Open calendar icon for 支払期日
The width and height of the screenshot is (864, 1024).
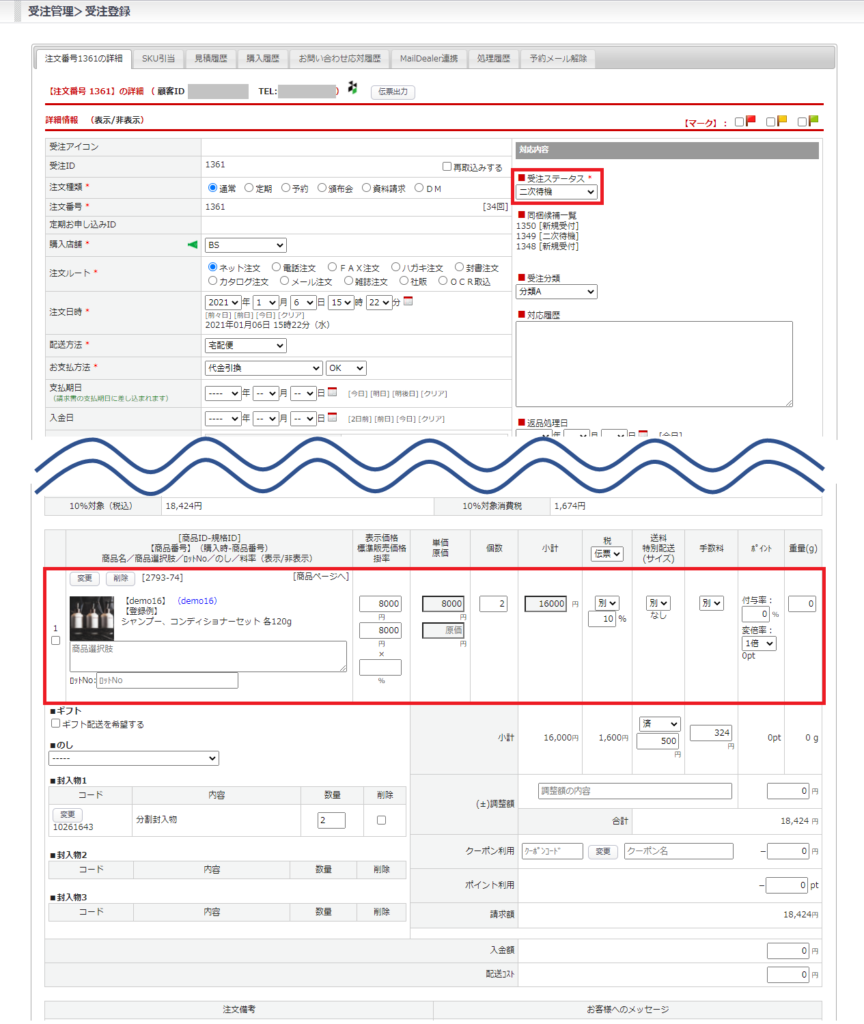coord(333,392)
